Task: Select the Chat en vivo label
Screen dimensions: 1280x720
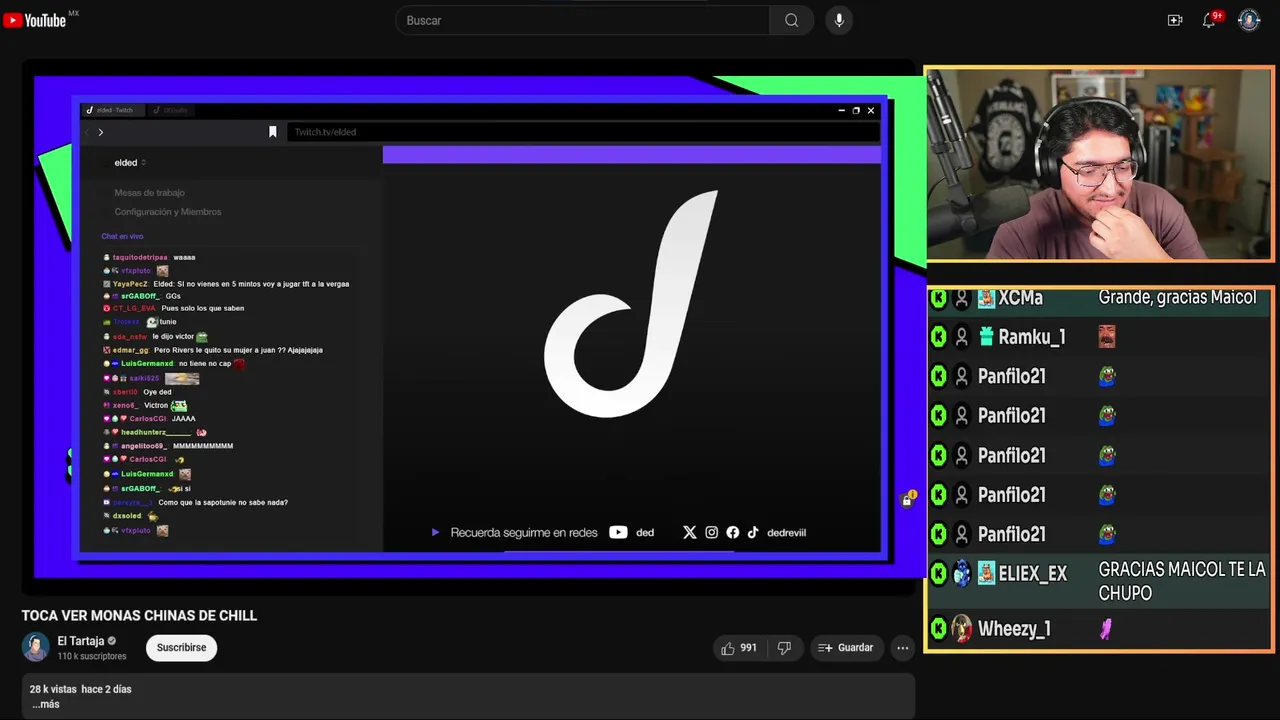Action: click(122, 236)
